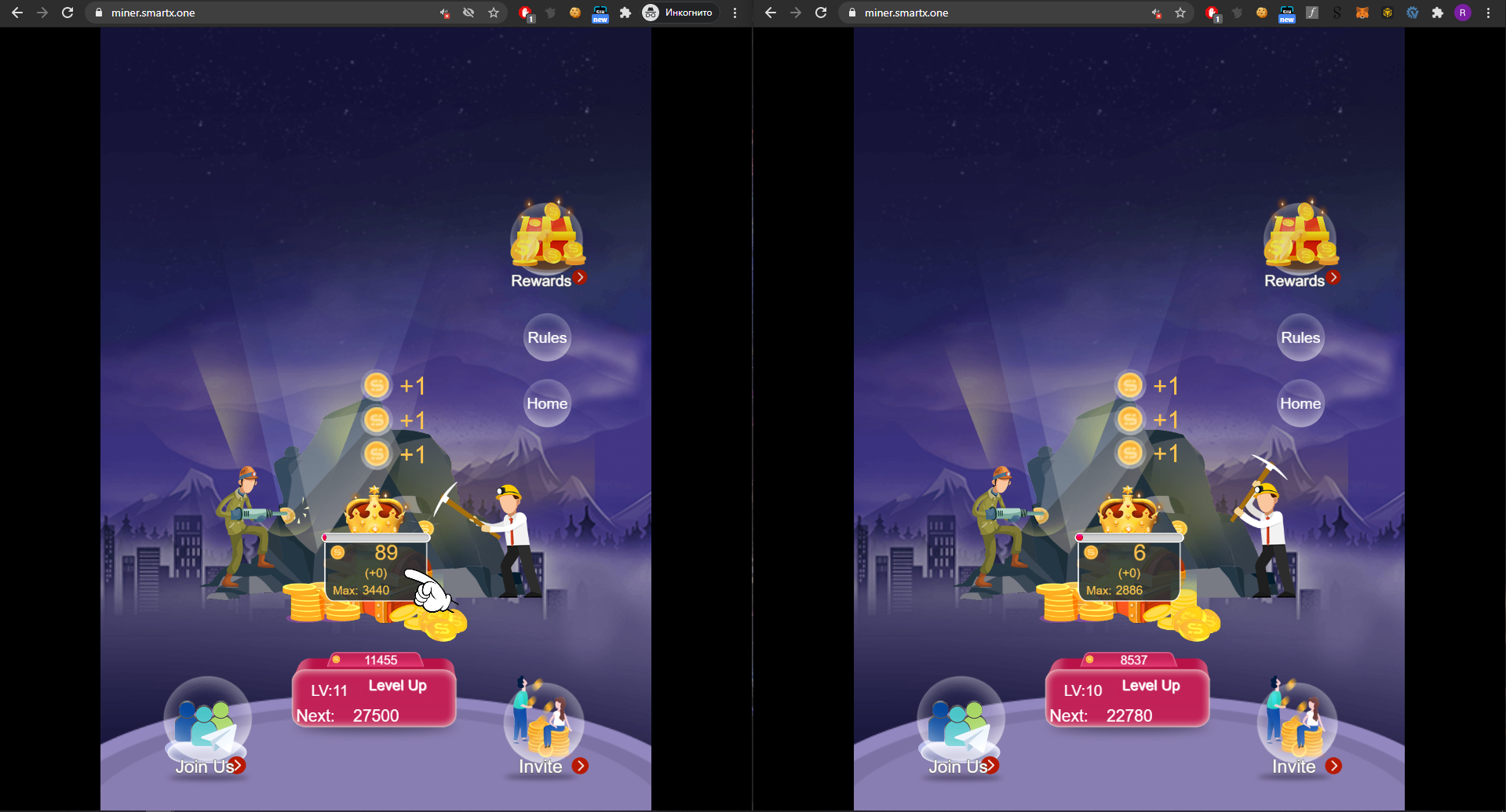Click Level Up on the LV:11 panel
The height and width of the screenshot is (812, 1506).
pos(398,686)
